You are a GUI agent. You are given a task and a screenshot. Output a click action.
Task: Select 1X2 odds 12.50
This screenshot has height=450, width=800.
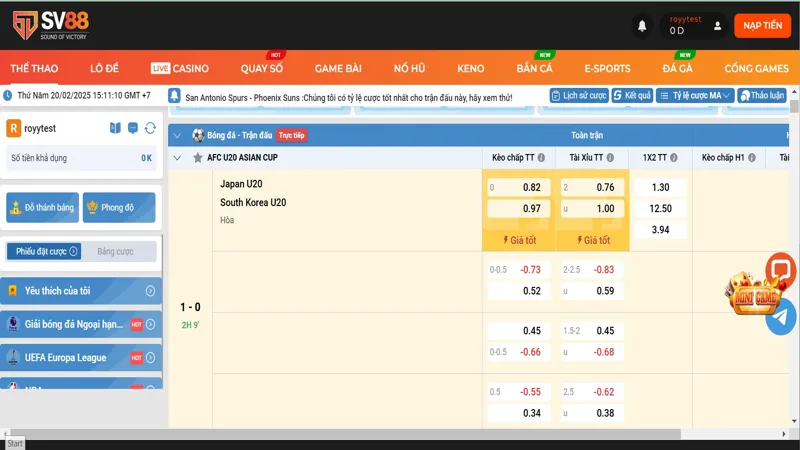tap(660, 208)
